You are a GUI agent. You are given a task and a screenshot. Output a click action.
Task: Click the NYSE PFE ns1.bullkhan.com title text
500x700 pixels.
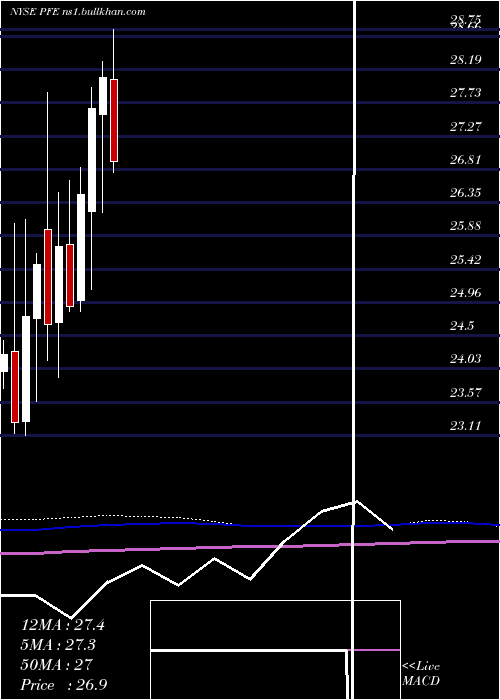[x=78, y=12]
